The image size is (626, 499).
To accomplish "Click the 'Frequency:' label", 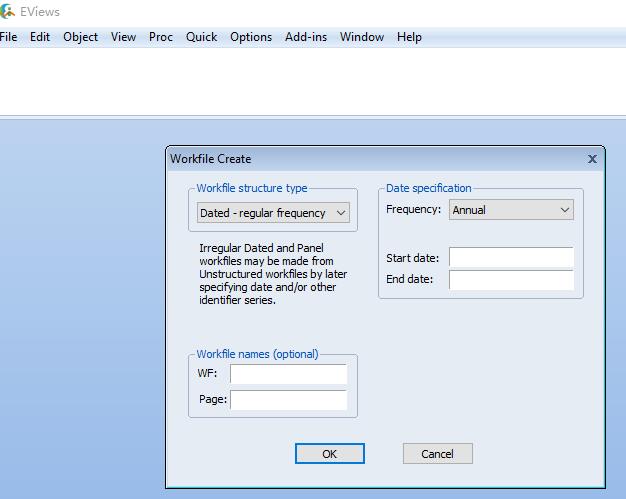I will 413,210.
